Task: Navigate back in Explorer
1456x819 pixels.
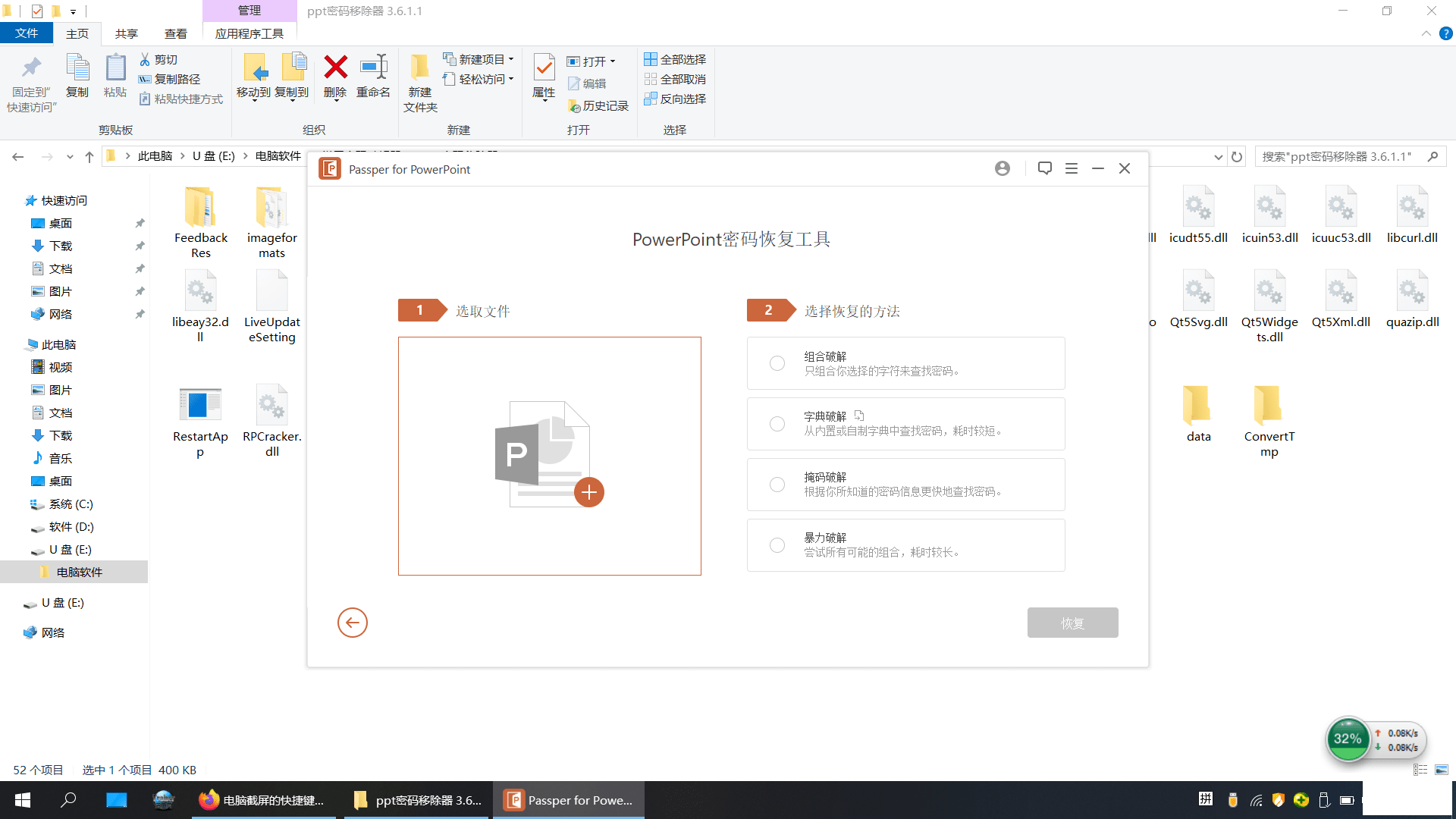Action: (x=18, y=157)
